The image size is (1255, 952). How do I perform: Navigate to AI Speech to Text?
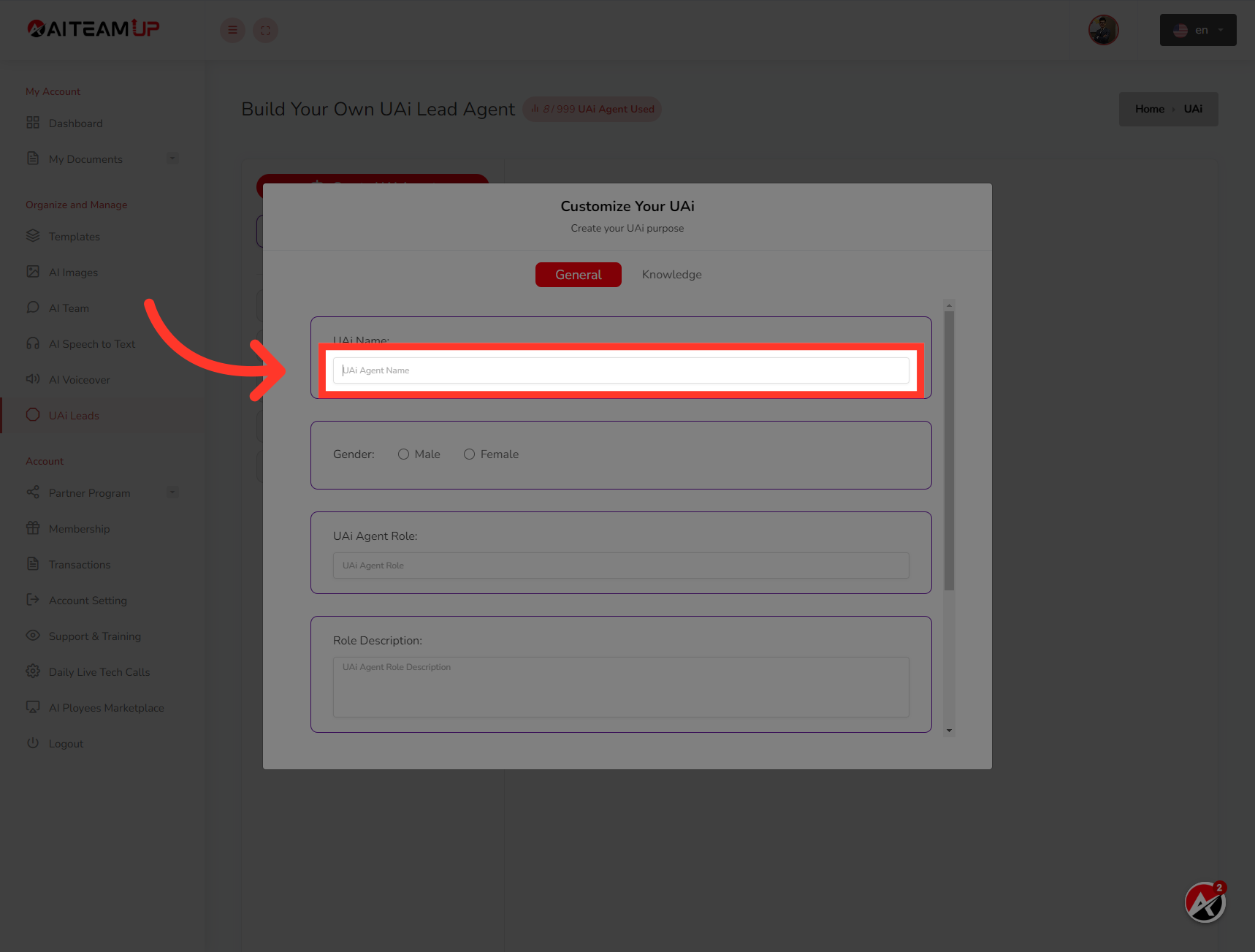point(92,344)
